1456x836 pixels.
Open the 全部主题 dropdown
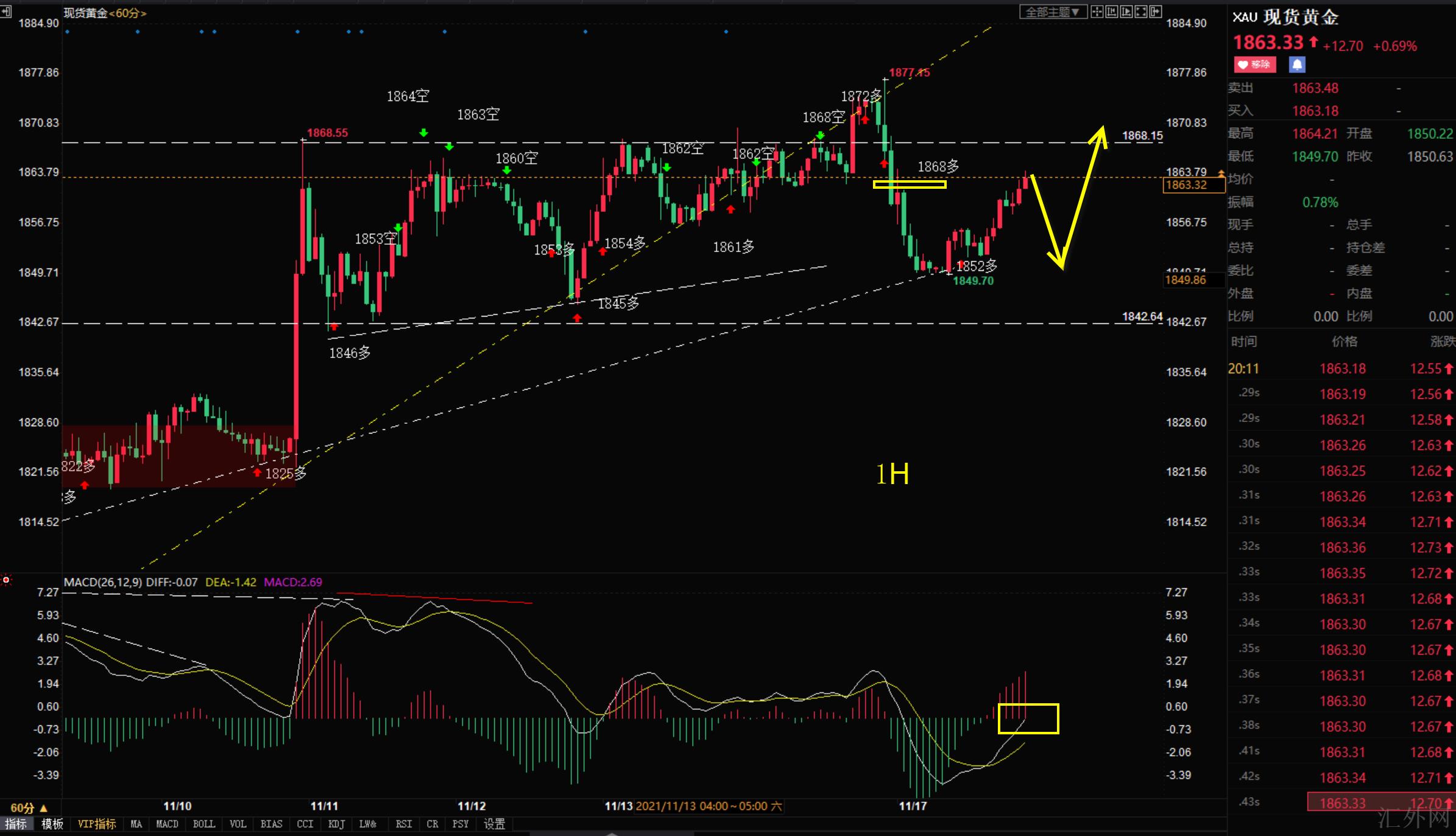click(x=1053, y=12)
